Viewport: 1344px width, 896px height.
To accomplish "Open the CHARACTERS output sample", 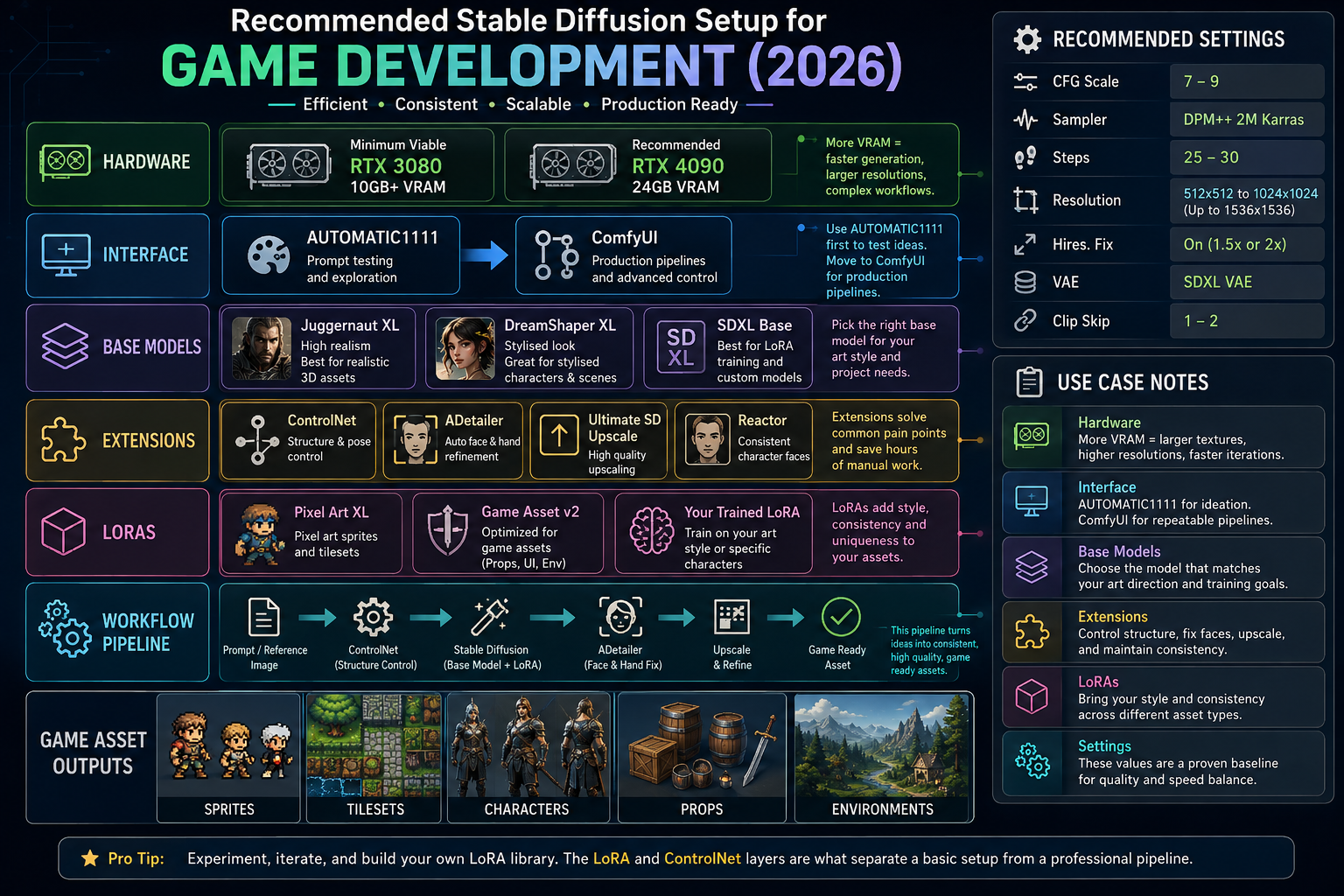I will coord(528,758).
